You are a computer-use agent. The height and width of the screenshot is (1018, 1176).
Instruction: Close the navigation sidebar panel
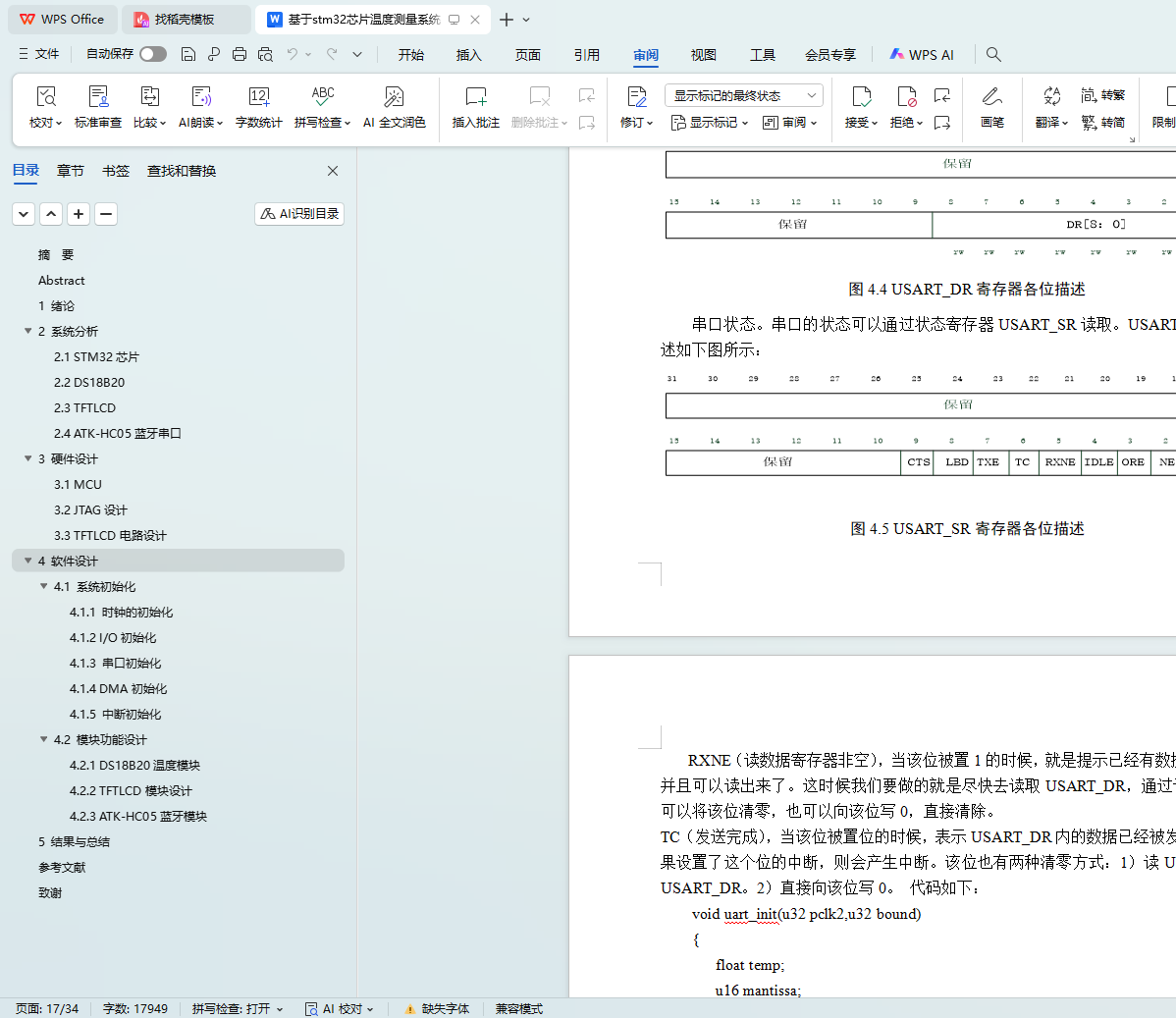click(x=333, y=171)
